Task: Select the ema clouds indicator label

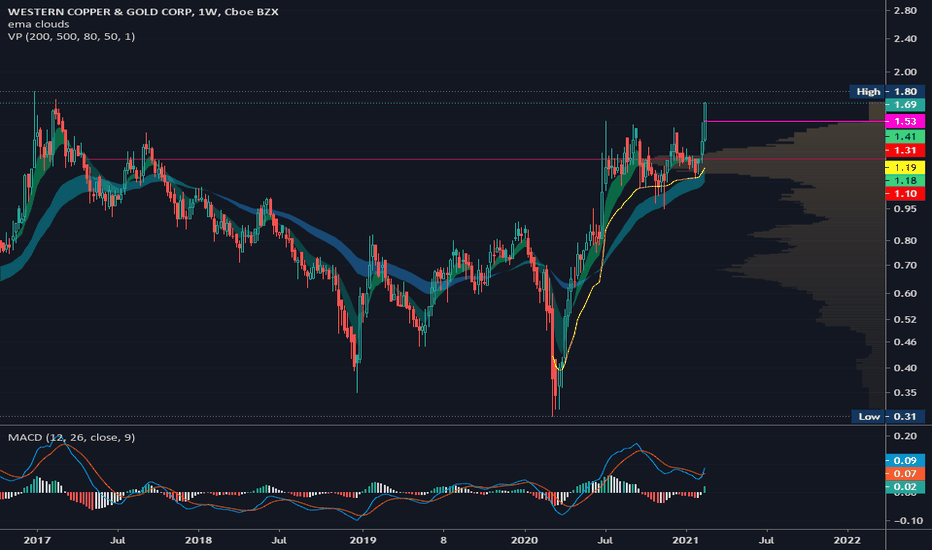Action: [39, 24]
